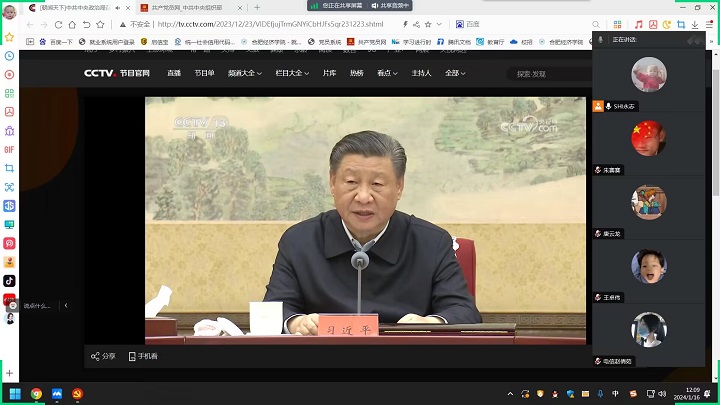Open the colorful apps grid icon
Viewport: 720px width, 405px height.
[618, 24]
